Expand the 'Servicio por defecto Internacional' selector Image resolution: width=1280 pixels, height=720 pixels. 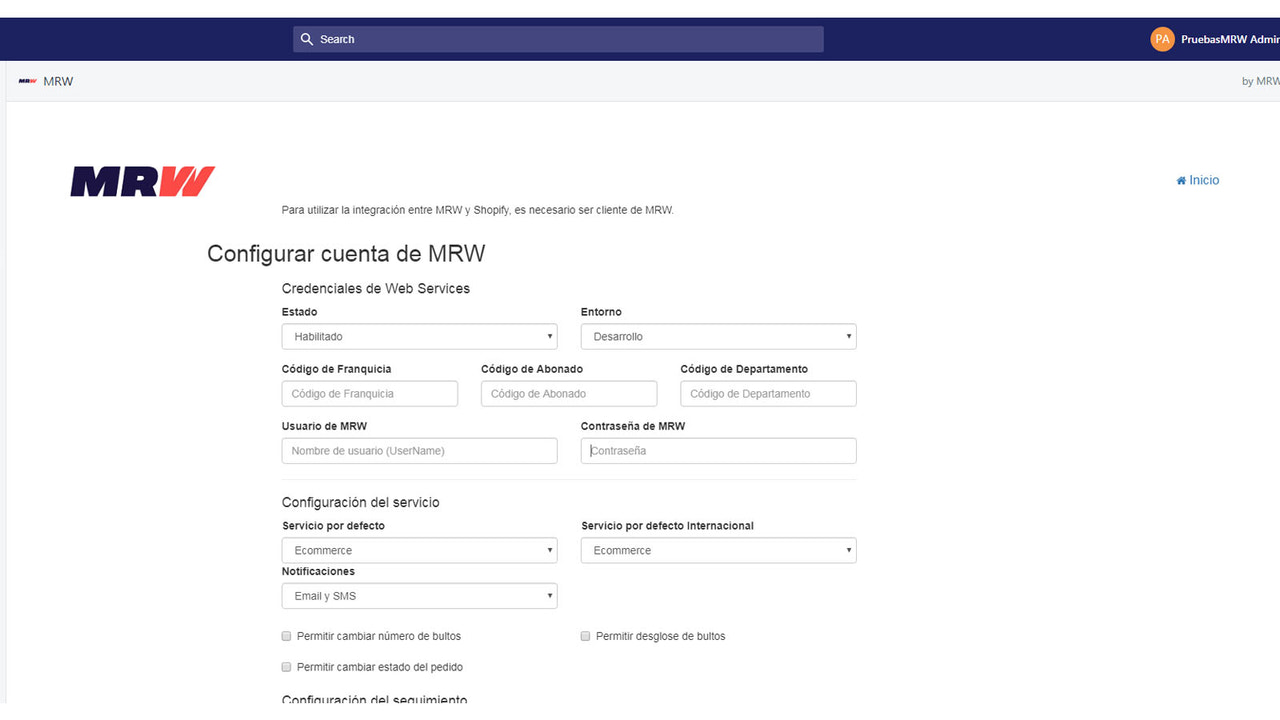click(x=718, y=550)
